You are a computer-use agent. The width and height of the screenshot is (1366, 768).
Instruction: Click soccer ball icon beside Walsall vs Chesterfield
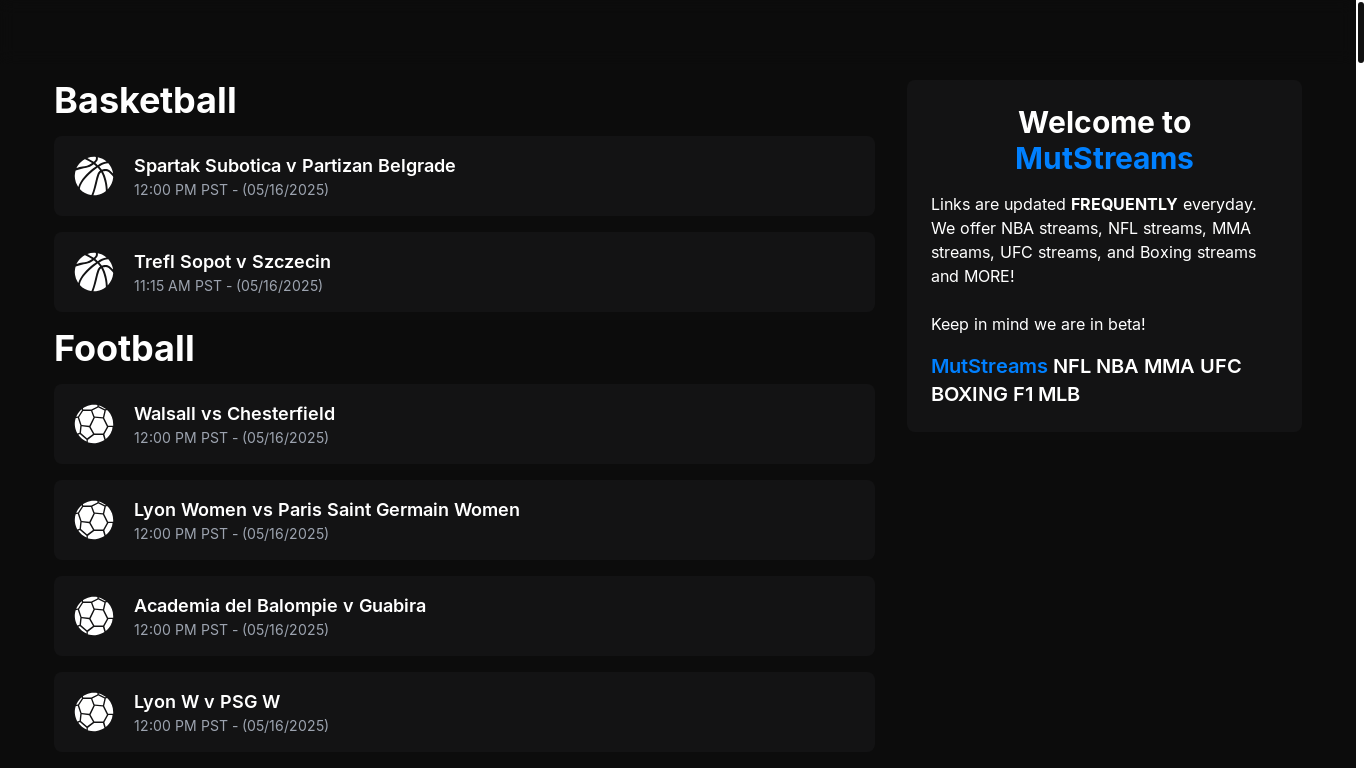(94, 424)
